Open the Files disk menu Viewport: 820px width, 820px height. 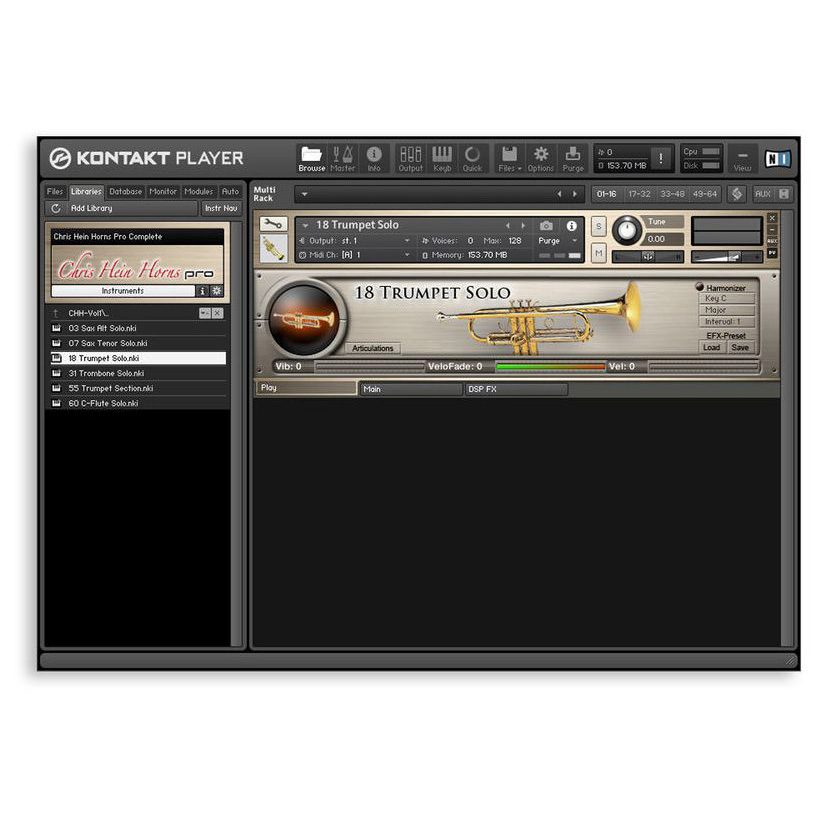click(x=510, y=158)
